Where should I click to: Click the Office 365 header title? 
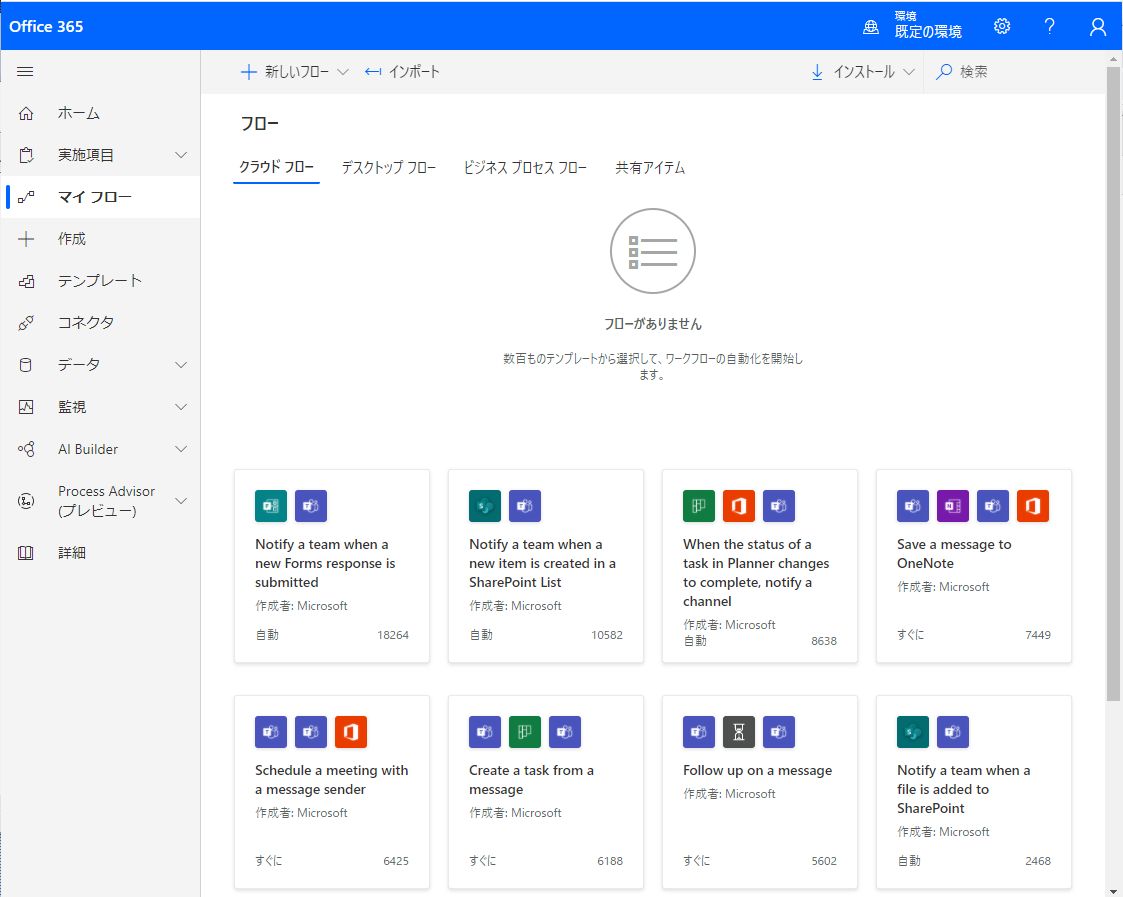[46, 27]
